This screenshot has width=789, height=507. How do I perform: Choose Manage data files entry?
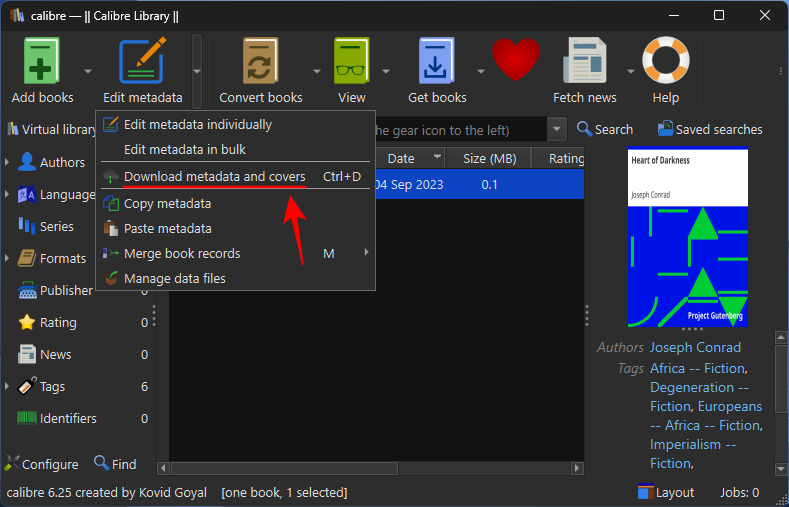tap(235, 278)
